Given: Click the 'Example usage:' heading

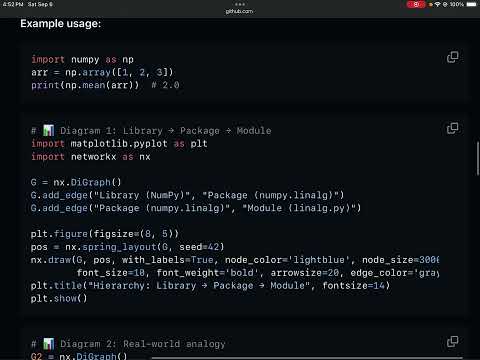Looking at the screenshot, I should point(60,24).
